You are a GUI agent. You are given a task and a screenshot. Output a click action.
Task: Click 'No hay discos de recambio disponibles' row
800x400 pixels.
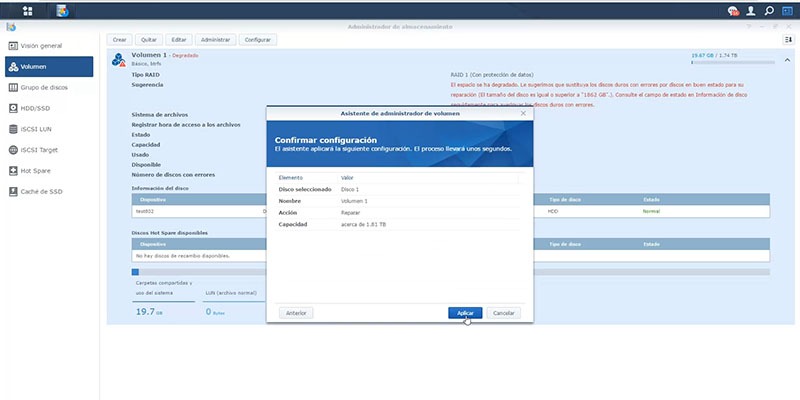451,256
